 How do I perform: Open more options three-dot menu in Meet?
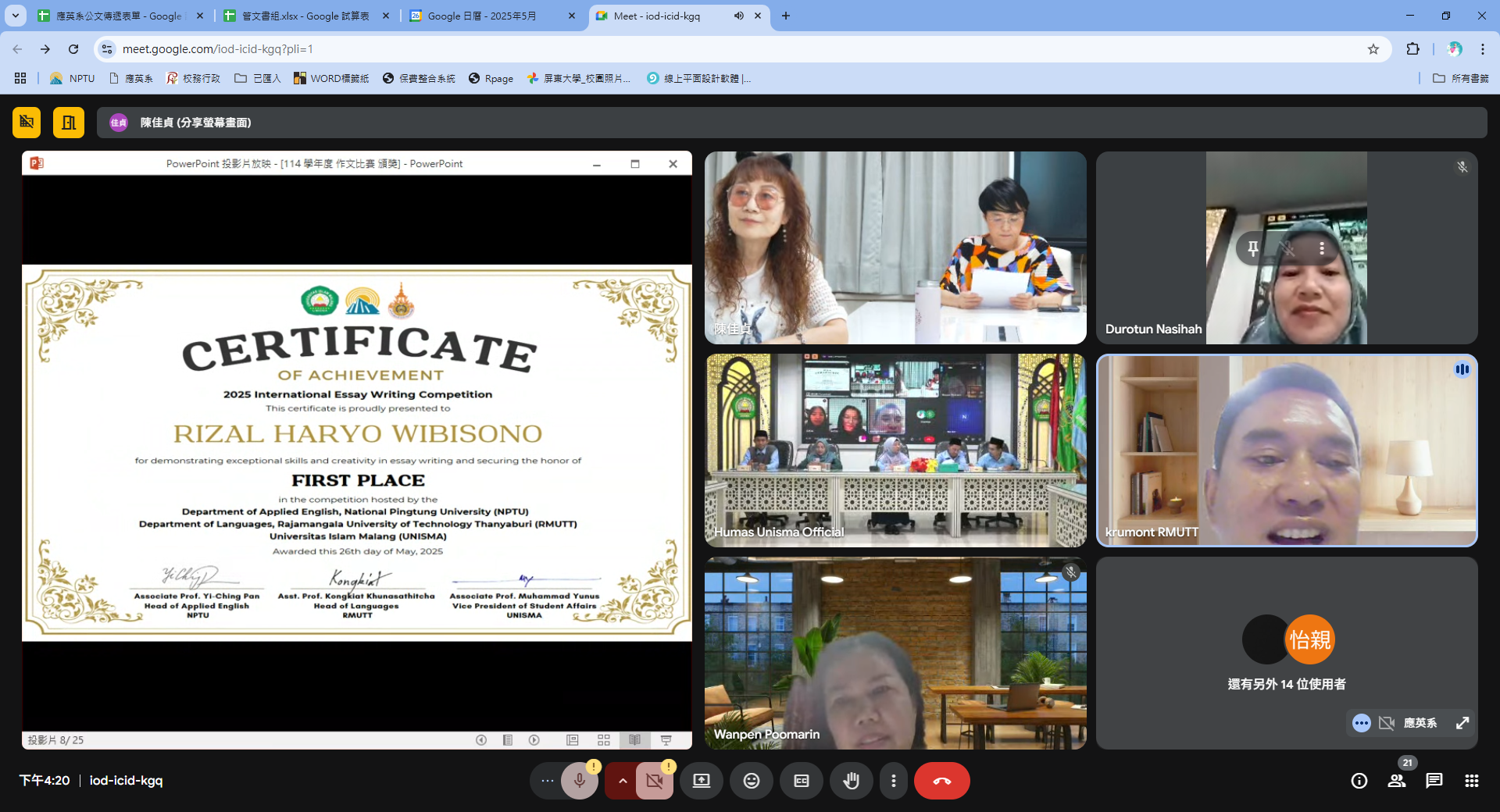pos(894,781)
